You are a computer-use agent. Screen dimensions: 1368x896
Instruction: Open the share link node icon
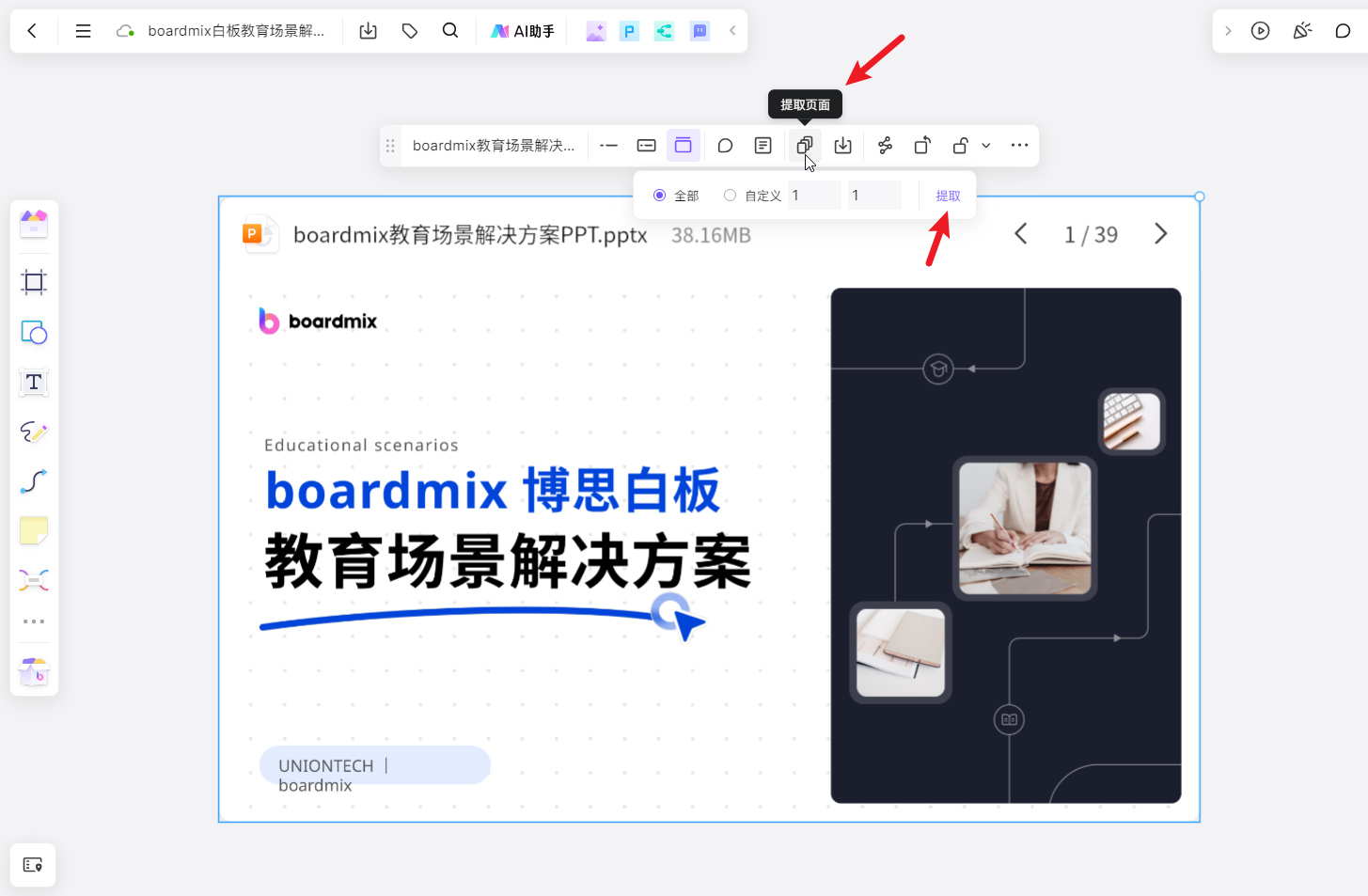[885, 146]
